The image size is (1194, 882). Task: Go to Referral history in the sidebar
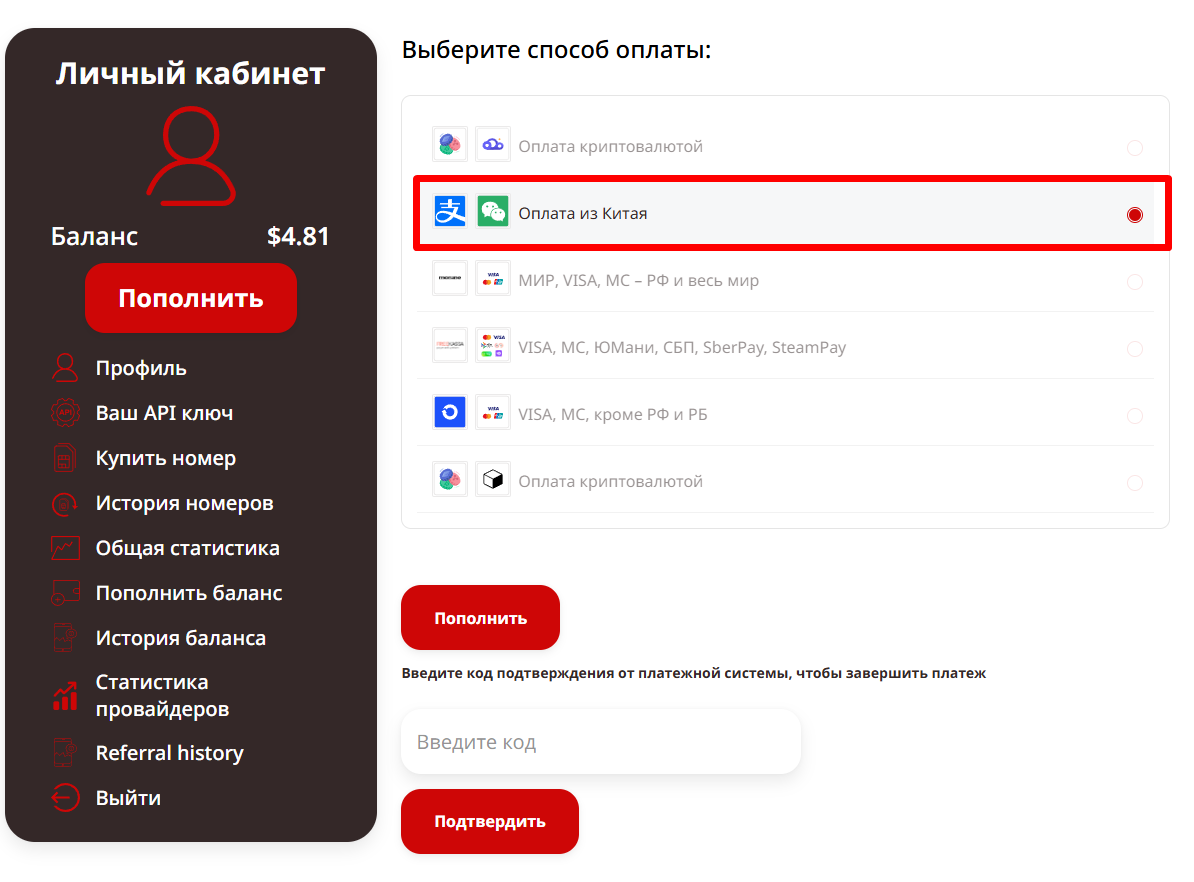170,753
